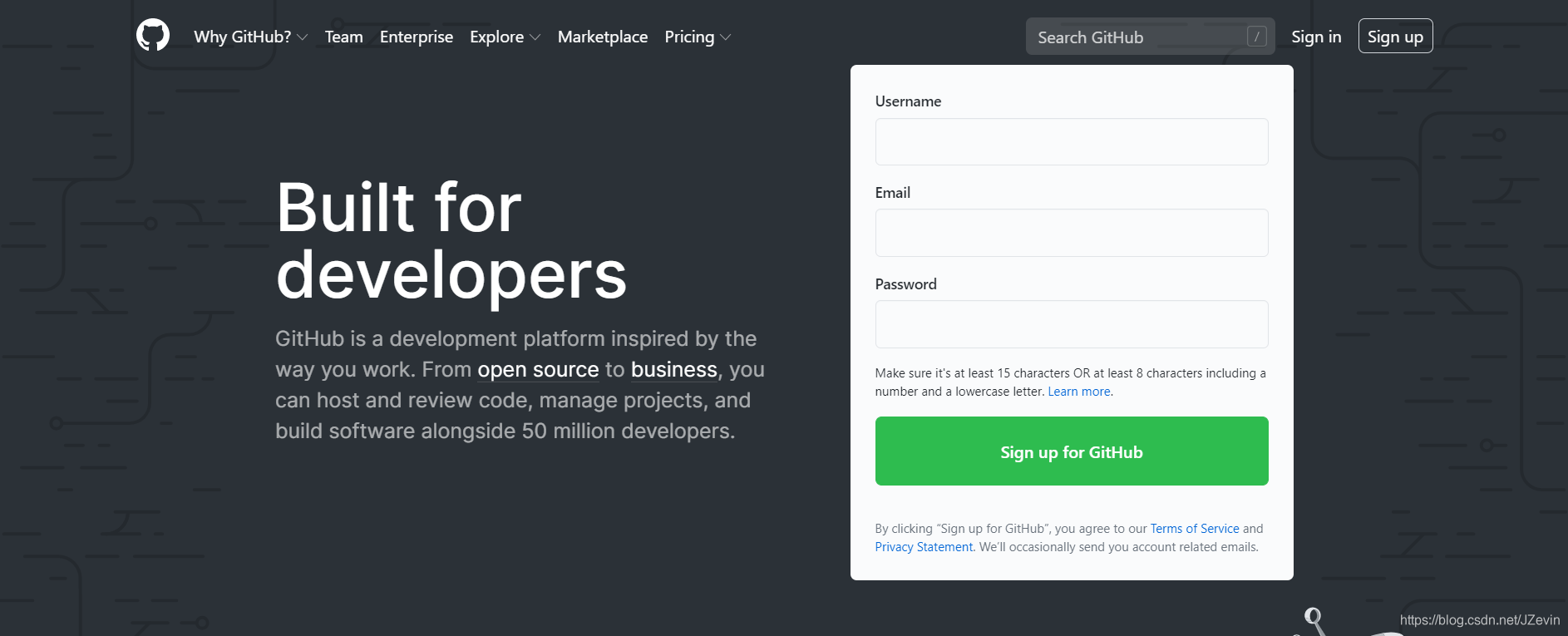Open the Terms of Service link

coord(1195,529)
